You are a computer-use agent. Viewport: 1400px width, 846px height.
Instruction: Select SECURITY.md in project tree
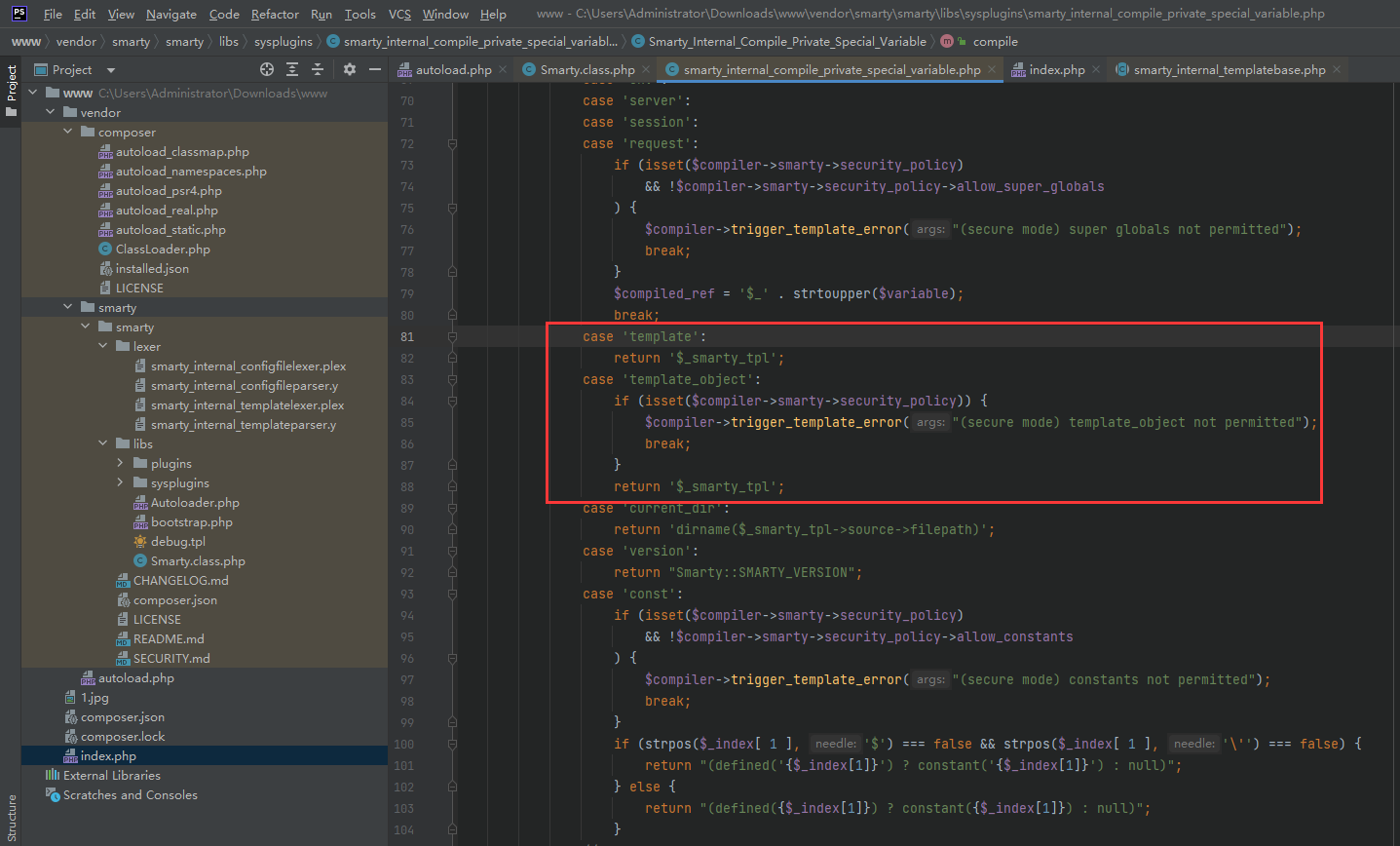coord(171,658)
